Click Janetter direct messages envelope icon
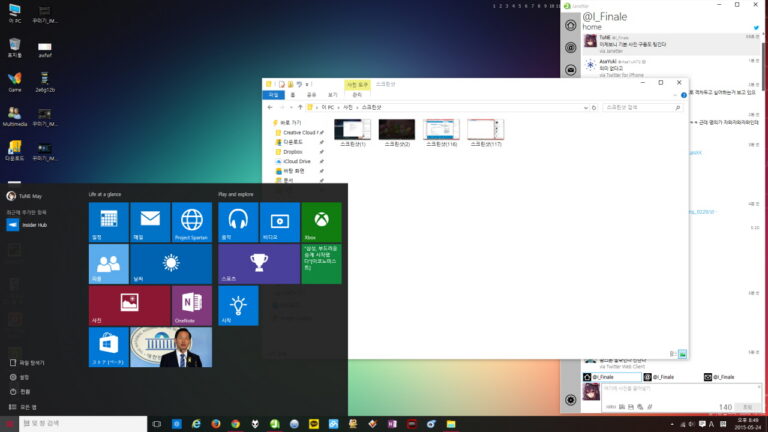Viewport: 768px width, 432px height. click(x=571, y=70)
